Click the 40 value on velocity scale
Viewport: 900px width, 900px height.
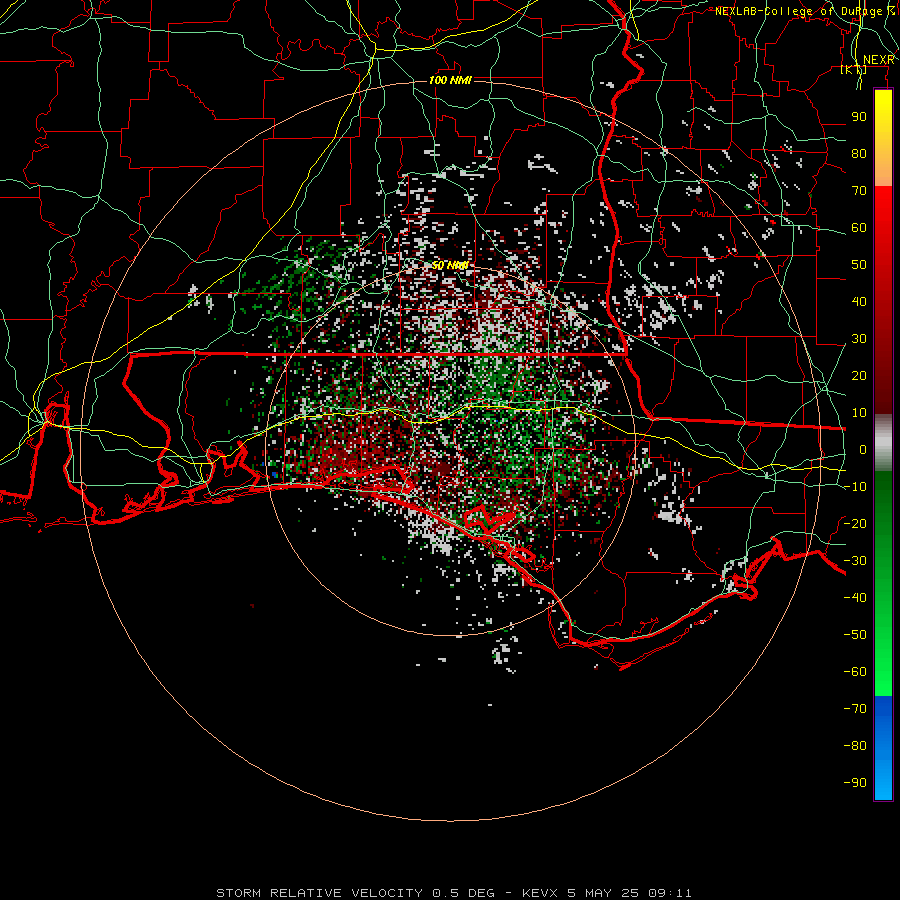click(x=859, y=302)
